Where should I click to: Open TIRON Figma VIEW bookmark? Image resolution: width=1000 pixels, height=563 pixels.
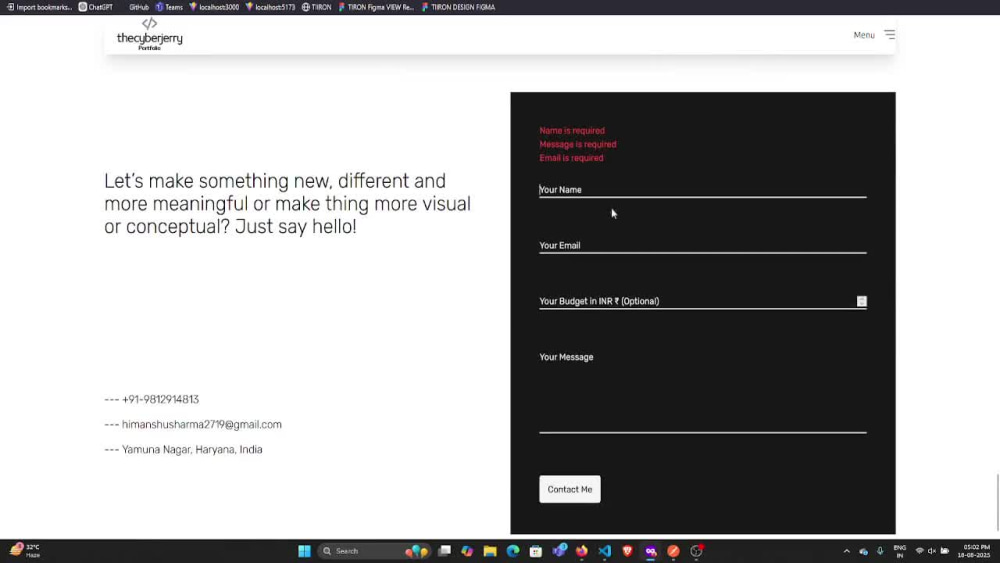point(376,7)
